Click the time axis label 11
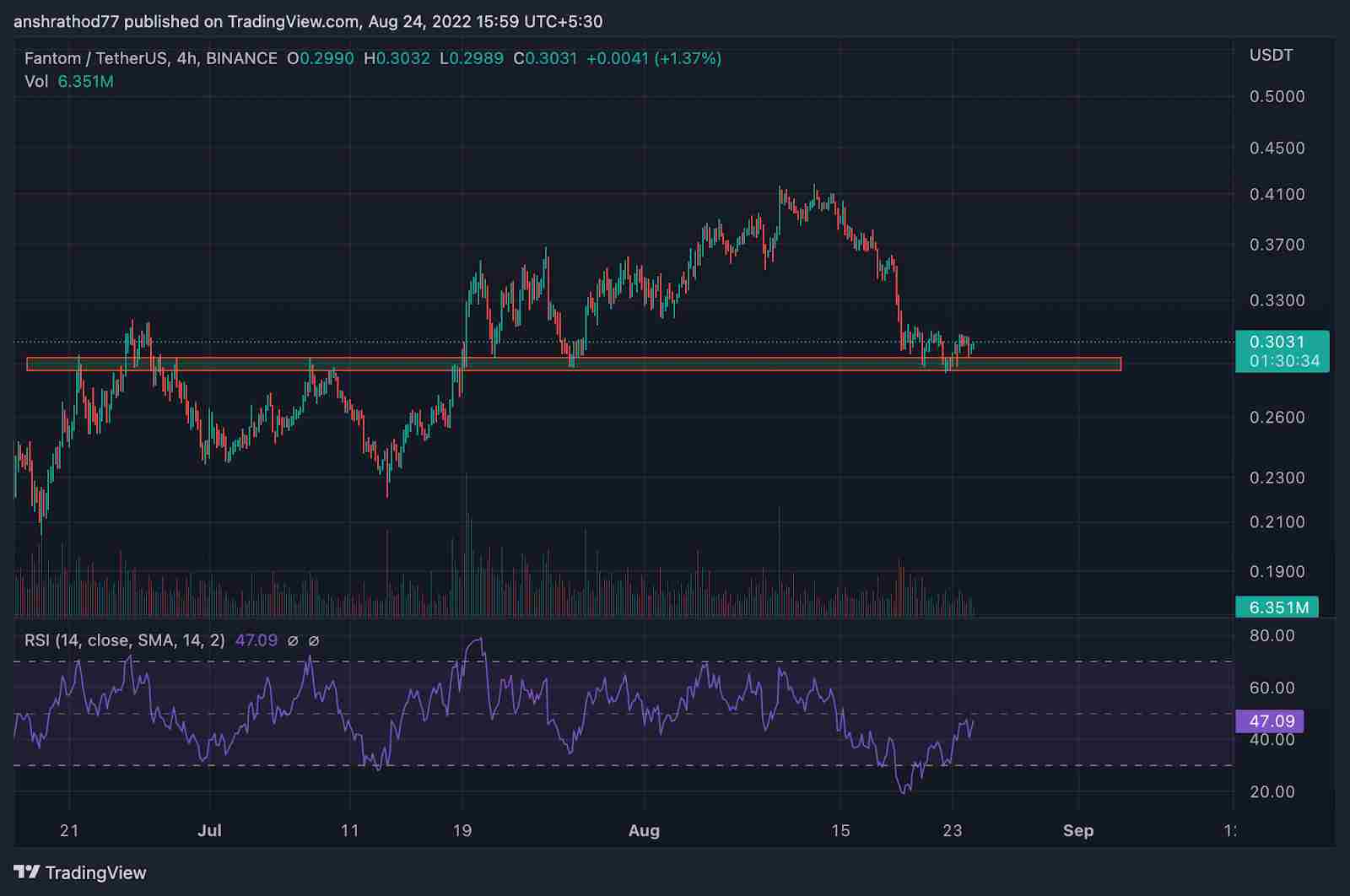1350x896 pixels. (x=349, y=830)
